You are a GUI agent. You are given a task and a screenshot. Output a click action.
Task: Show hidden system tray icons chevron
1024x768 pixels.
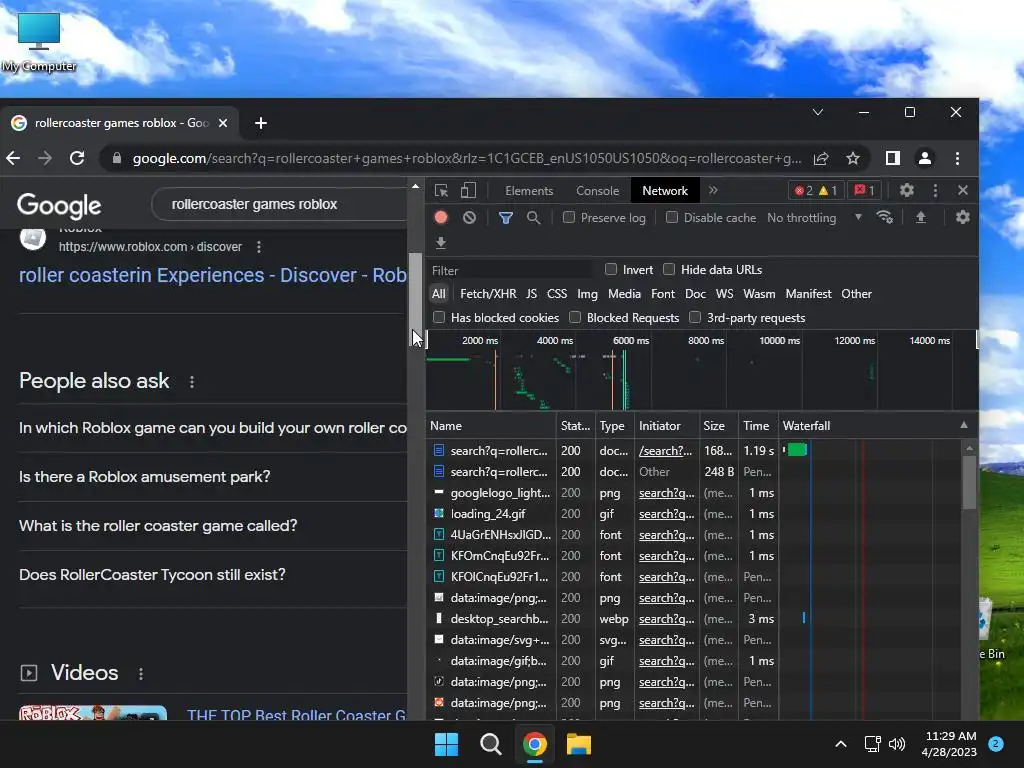click(x=841, y=744)
